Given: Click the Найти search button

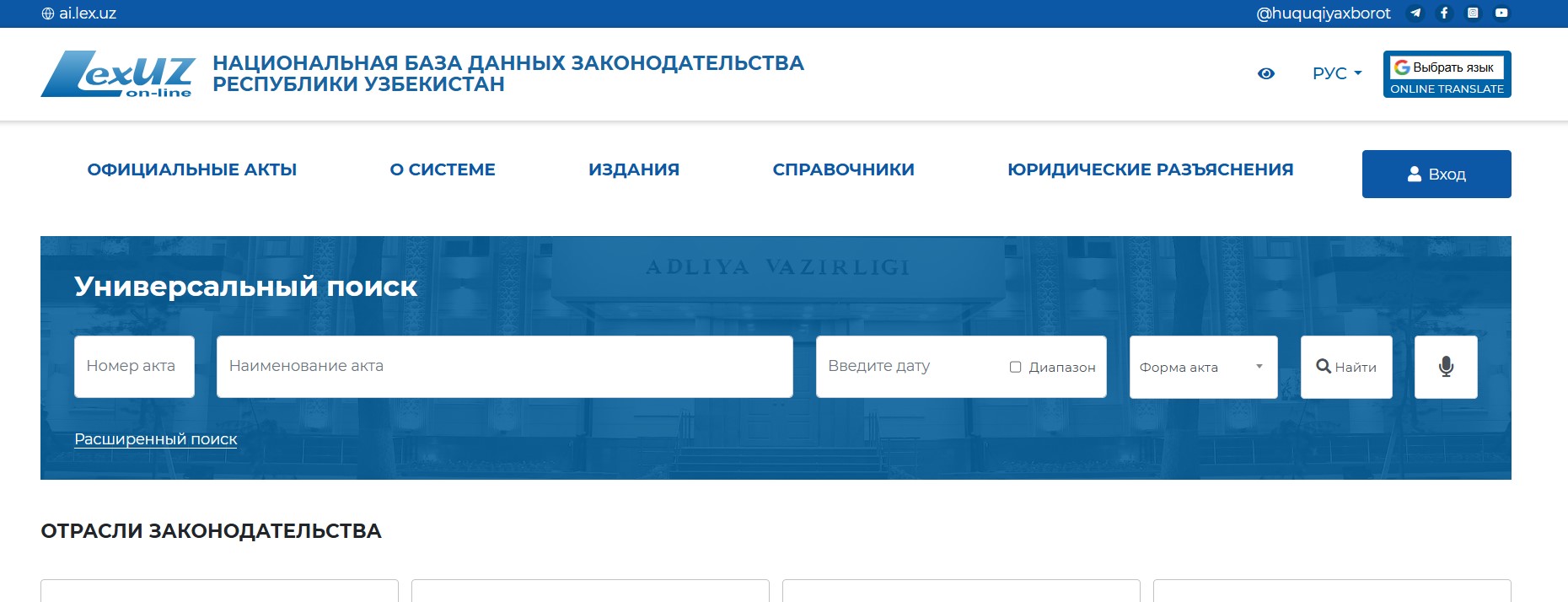Looking at the screenshot, I should 1346,367.
